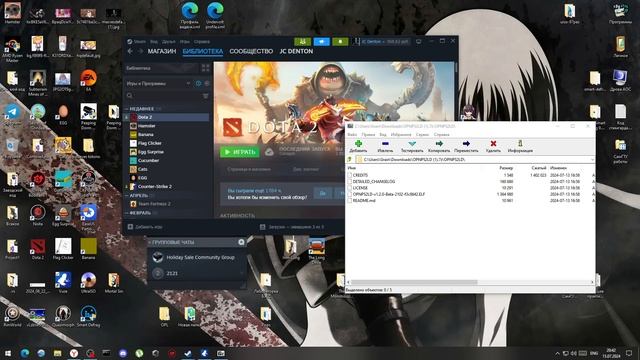Open Steam Cloud status icon beside ИГРАТЬ
This screenshot has height=360, width=640.
click(269, 152)
